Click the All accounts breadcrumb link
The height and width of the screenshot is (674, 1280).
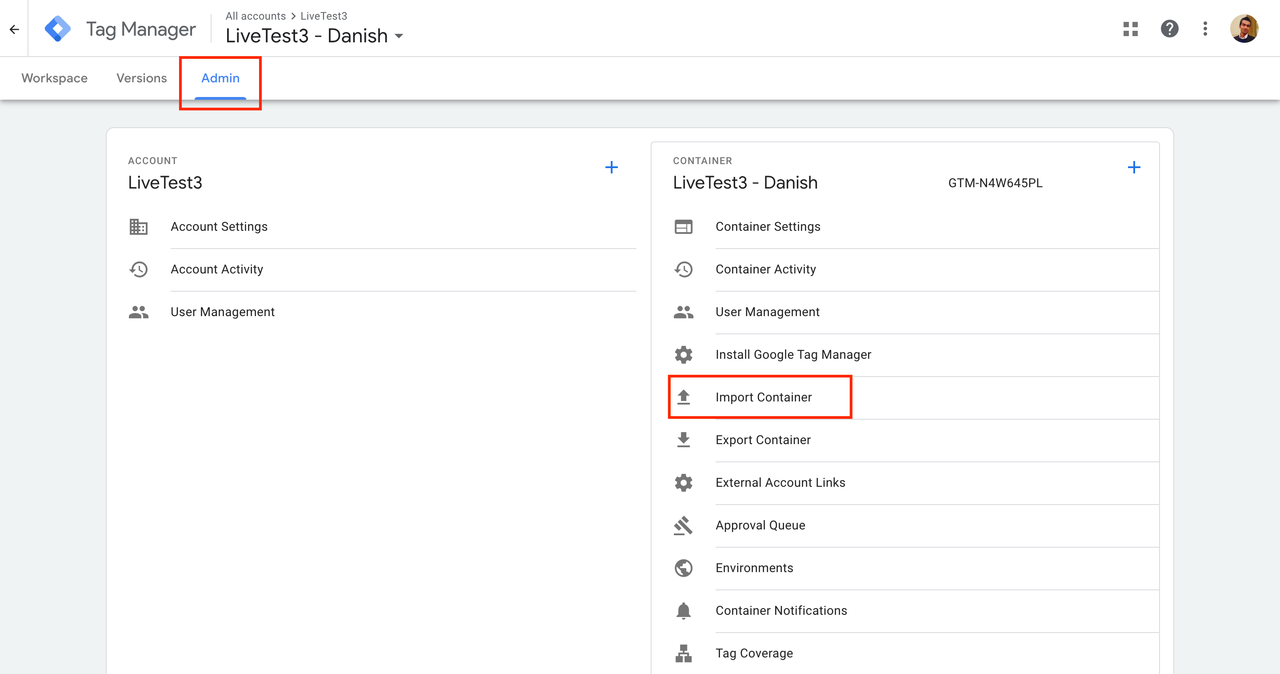(x=256, y=16)
